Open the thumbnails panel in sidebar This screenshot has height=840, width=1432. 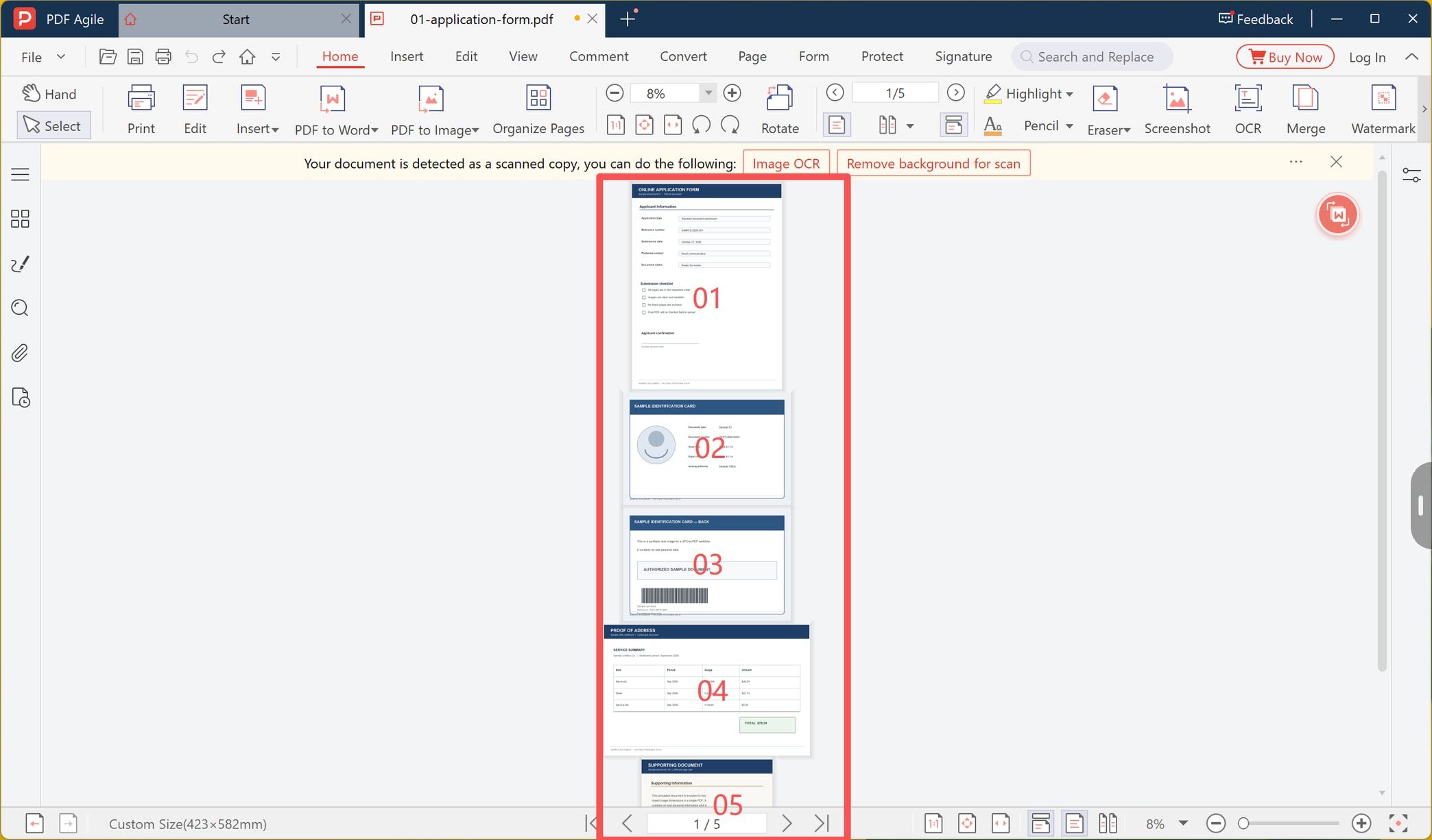pos(20,219)
